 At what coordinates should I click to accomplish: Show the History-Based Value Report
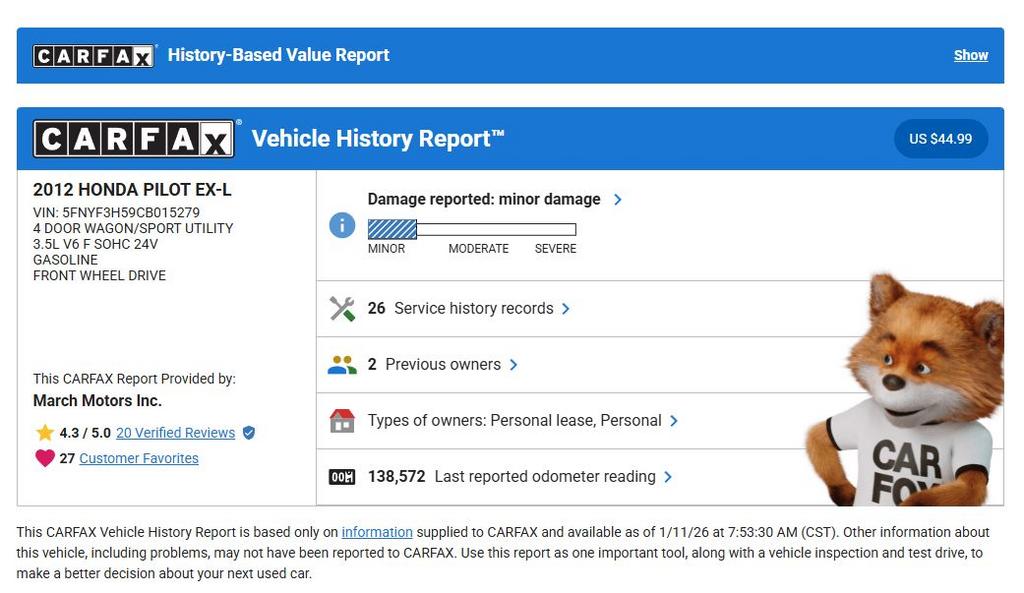pyautogui.click(x=970, y=55)
